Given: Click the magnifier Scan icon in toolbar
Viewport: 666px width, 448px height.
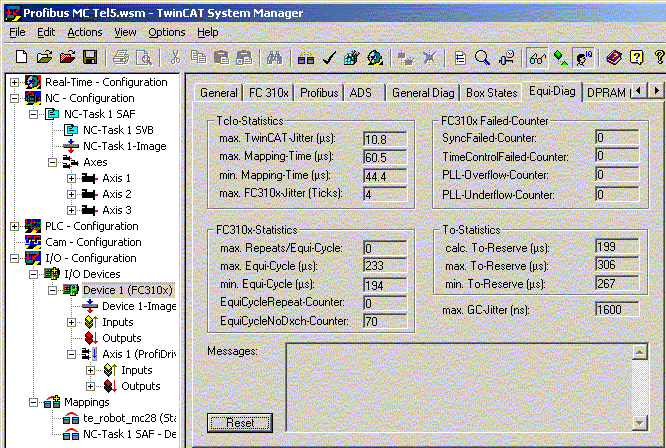Looking at the screenshot, I should pos(483,57).
